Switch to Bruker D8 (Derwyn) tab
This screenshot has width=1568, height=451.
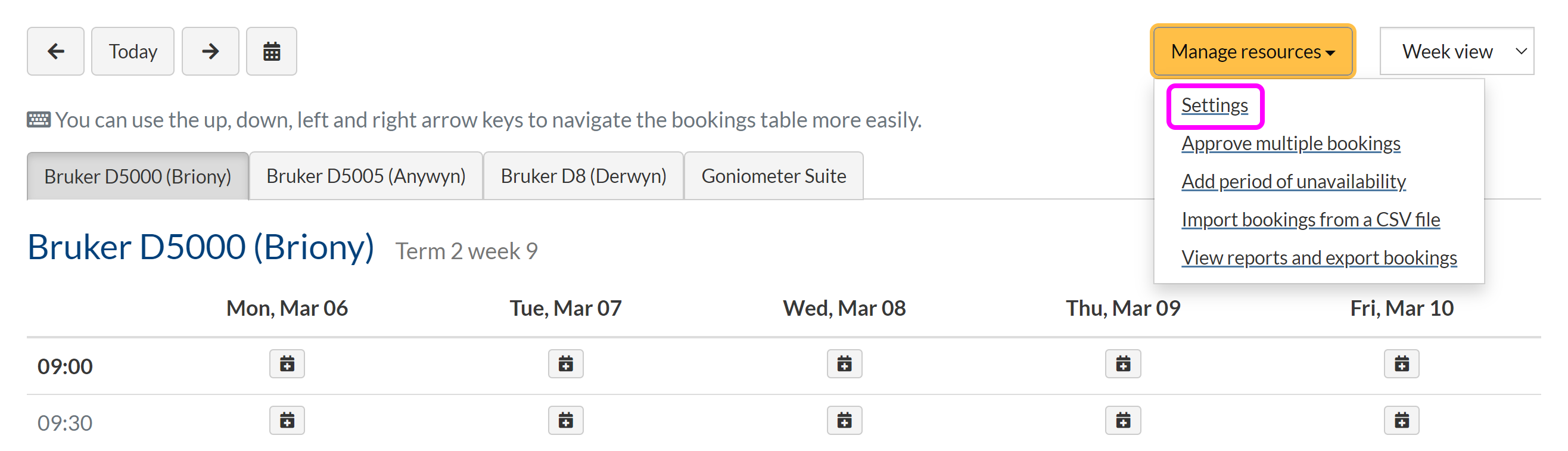point(583,176)
